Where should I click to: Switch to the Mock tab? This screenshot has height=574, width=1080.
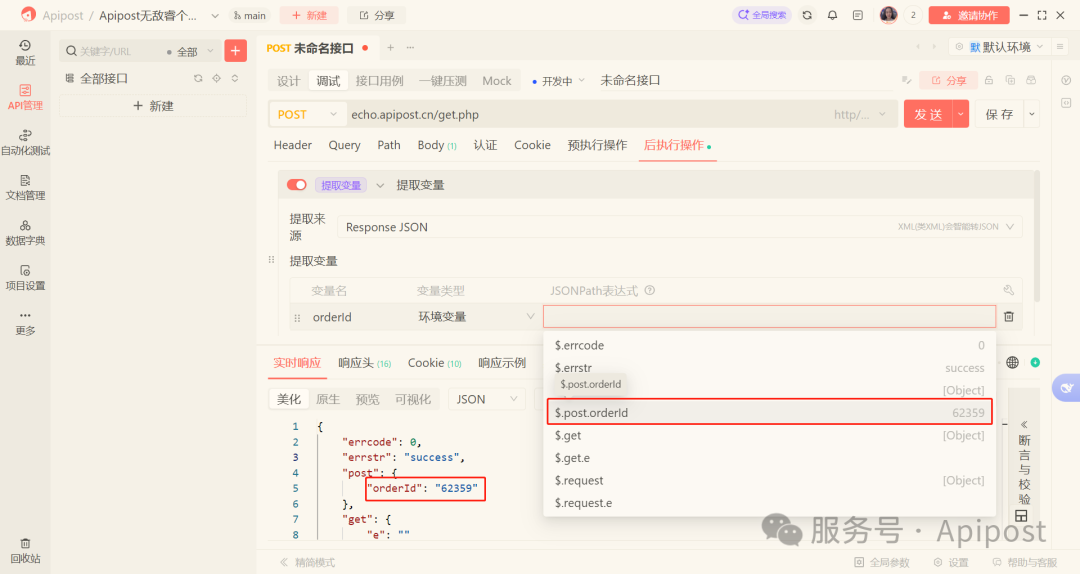[x=497, y=81]
